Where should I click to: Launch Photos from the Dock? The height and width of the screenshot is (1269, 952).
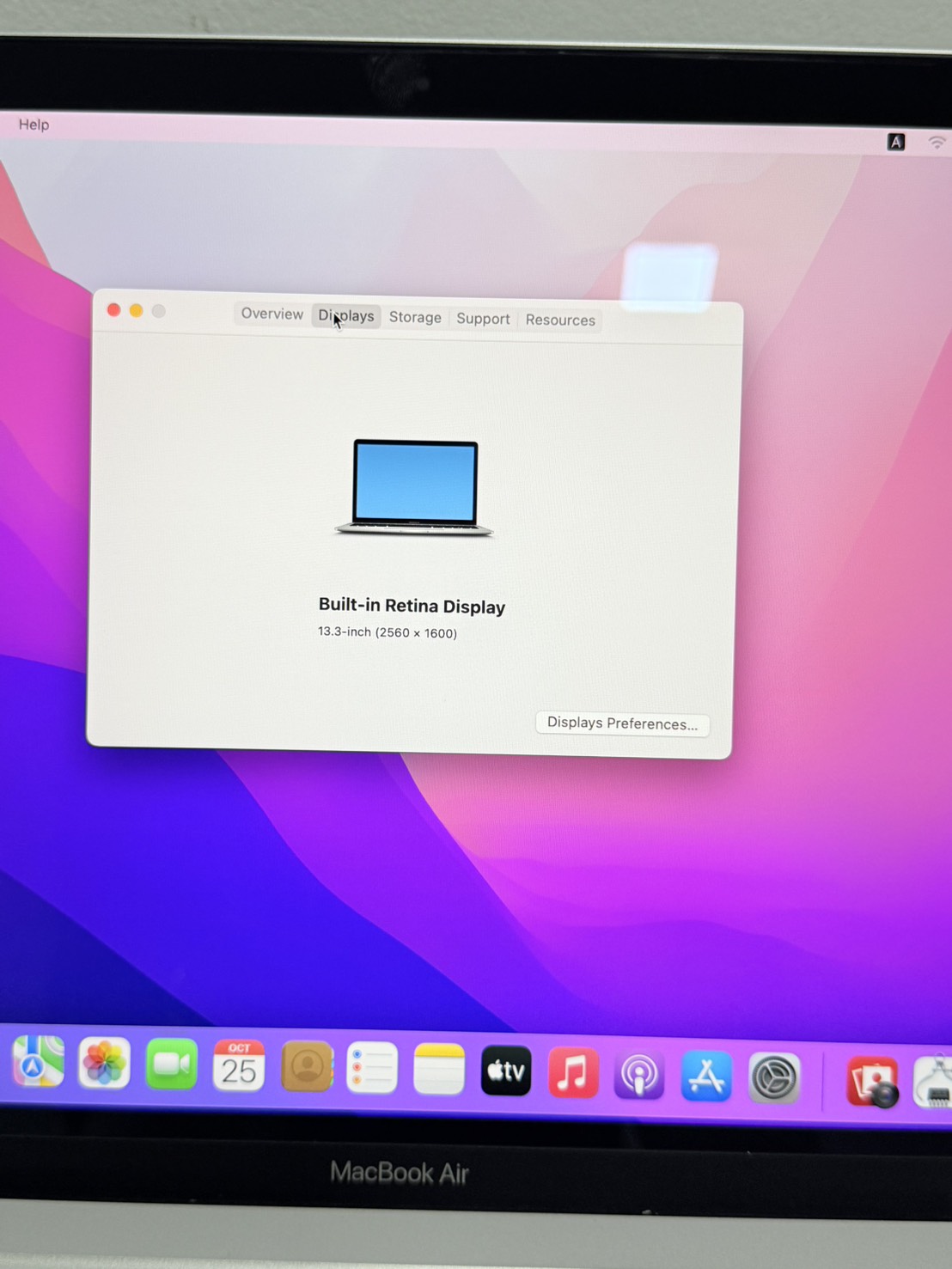click(105, 1065)
